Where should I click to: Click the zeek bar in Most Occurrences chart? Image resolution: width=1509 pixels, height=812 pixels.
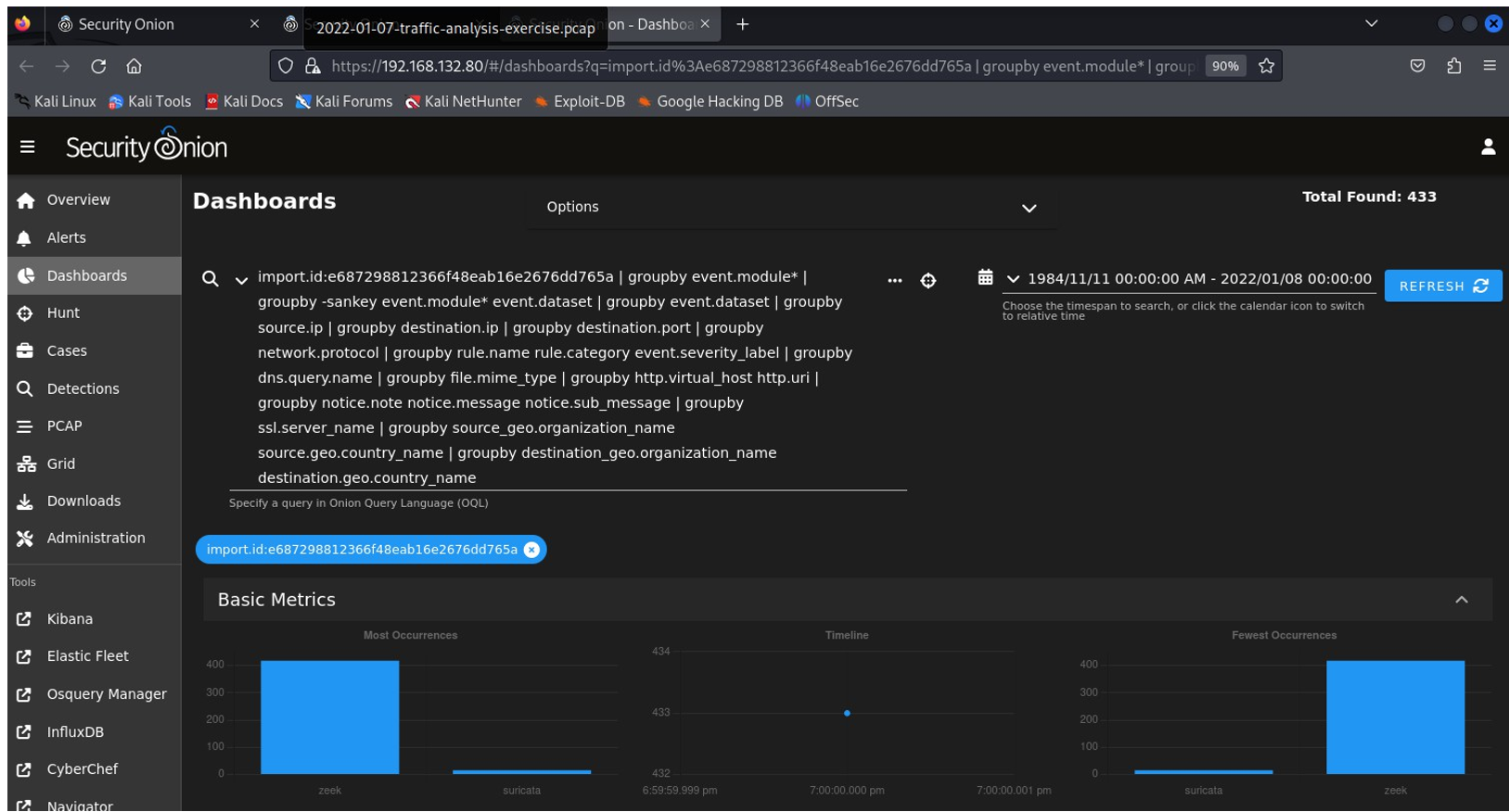pyautogui.click(x=329, y=717)
